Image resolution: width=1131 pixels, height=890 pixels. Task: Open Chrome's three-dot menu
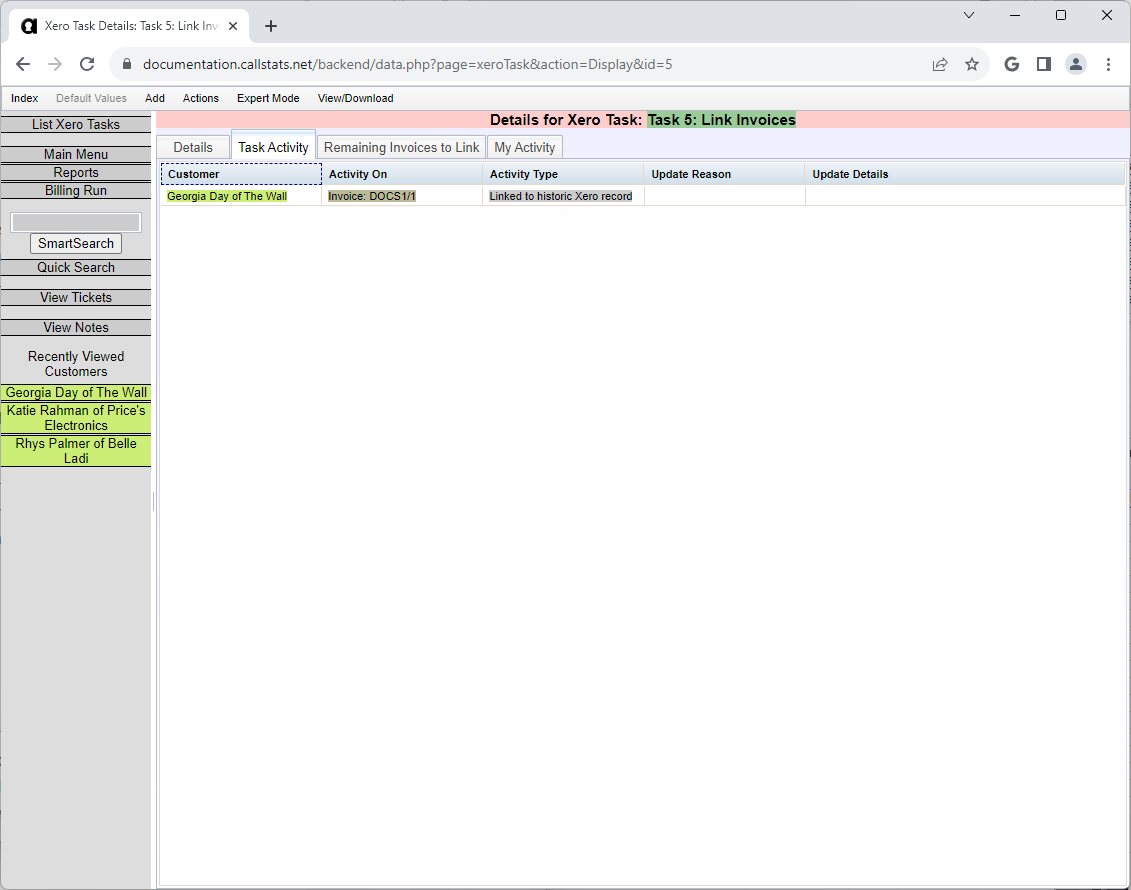point(1108,63)
